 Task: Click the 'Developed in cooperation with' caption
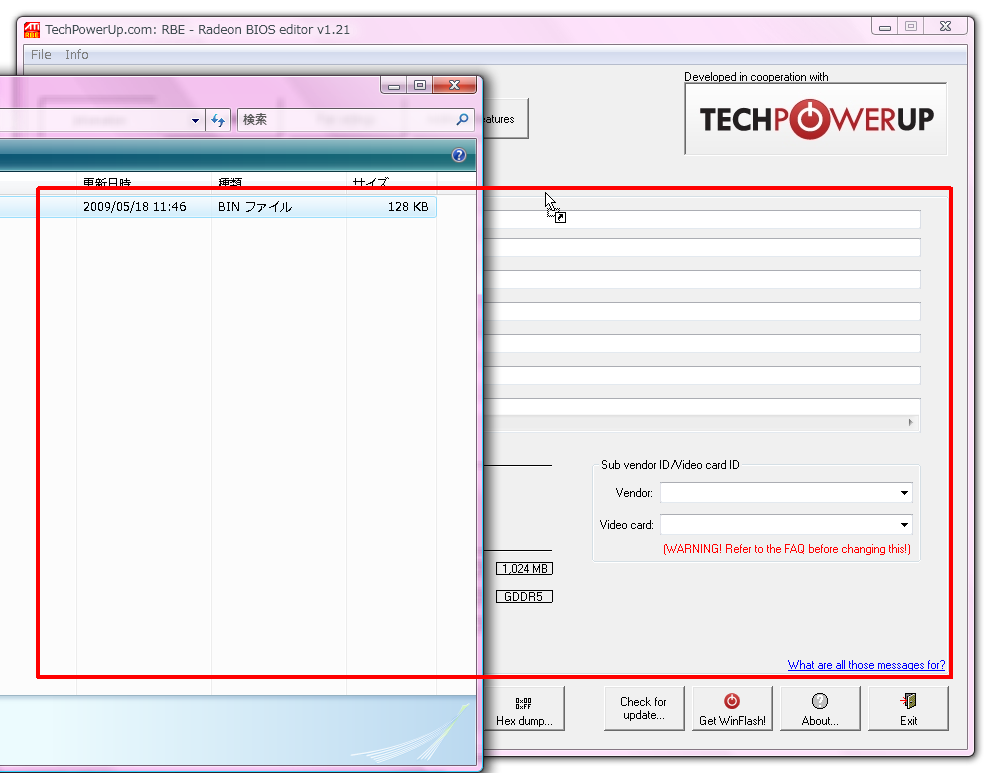point(756,77)
